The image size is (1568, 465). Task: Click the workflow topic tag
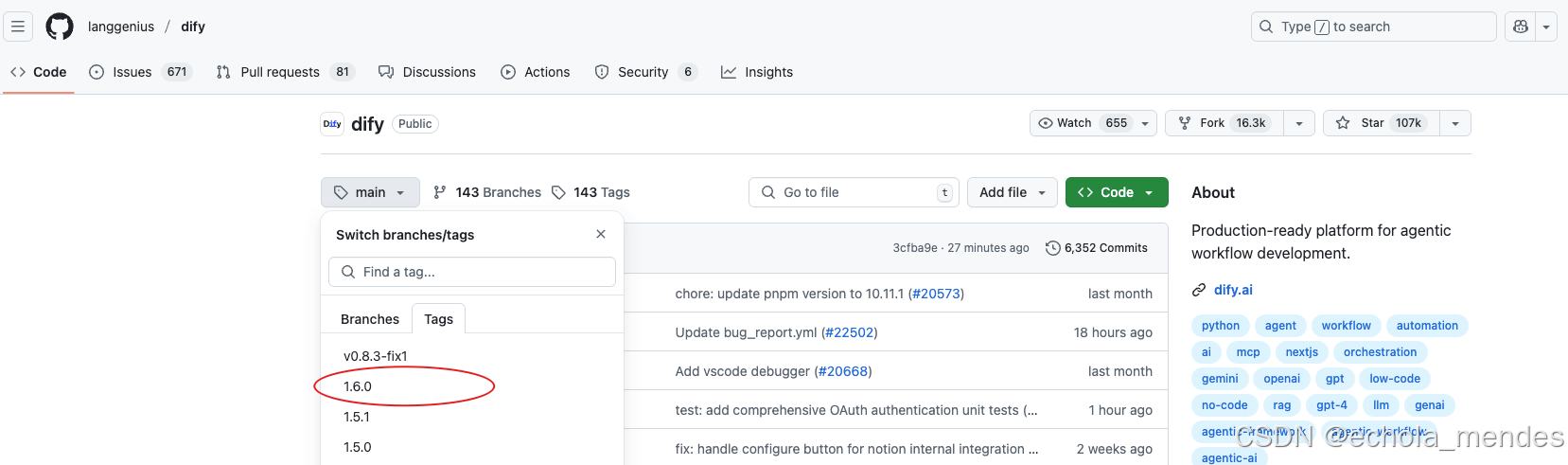click(1347, 326)
